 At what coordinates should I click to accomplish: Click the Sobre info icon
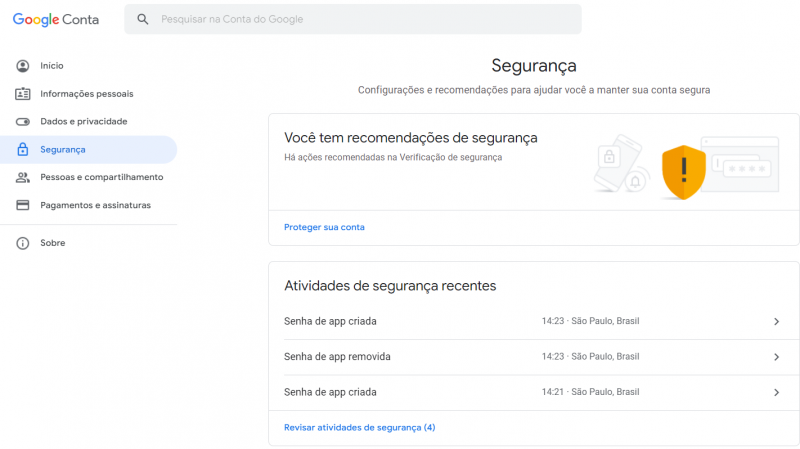[22, 243]
